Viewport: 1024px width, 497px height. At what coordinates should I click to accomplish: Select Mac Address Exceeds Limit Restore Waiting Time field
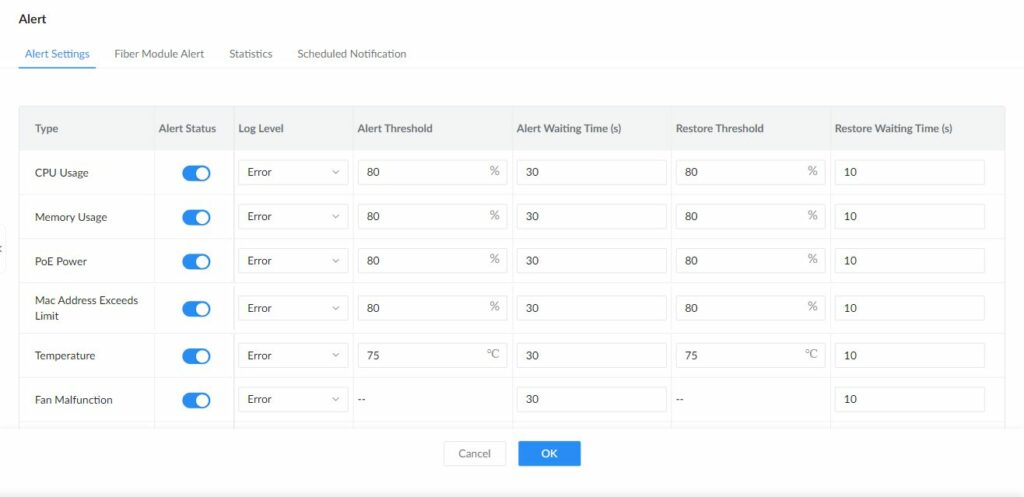910,308
